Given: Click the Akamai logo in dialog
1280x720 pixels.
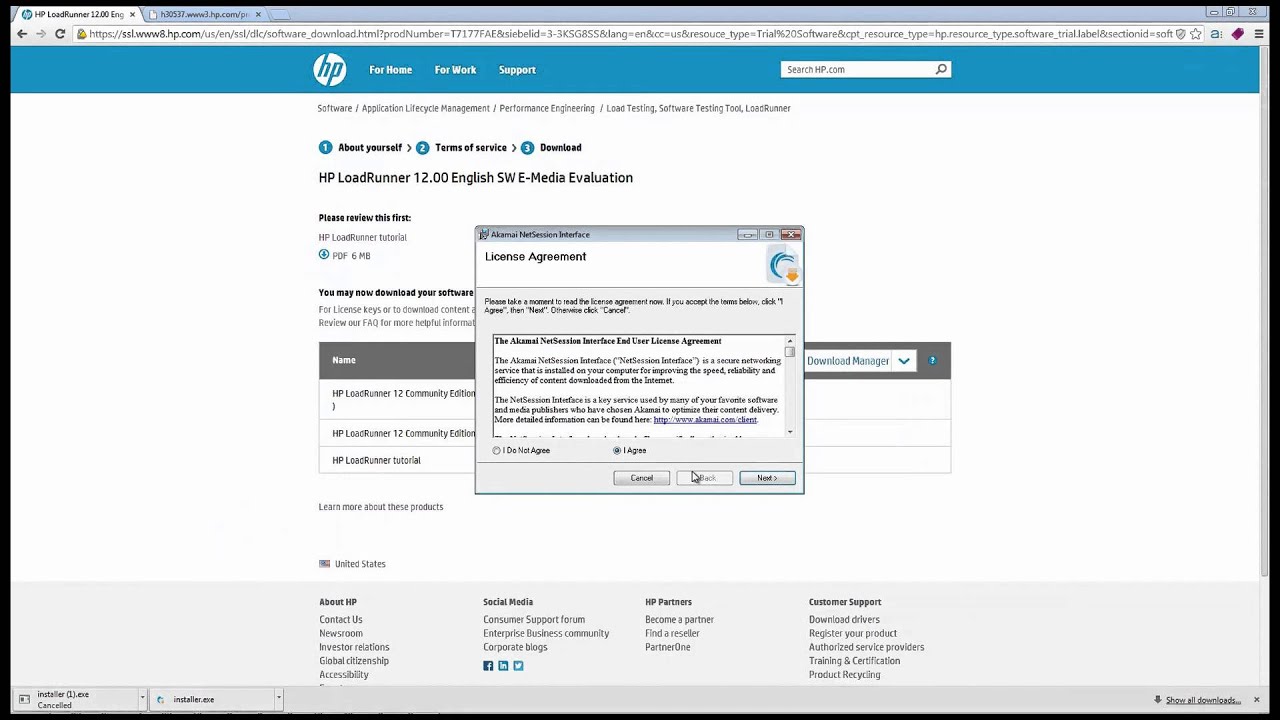Looking at the screenshot, I should pyautogui.click(x=783, y=266).
